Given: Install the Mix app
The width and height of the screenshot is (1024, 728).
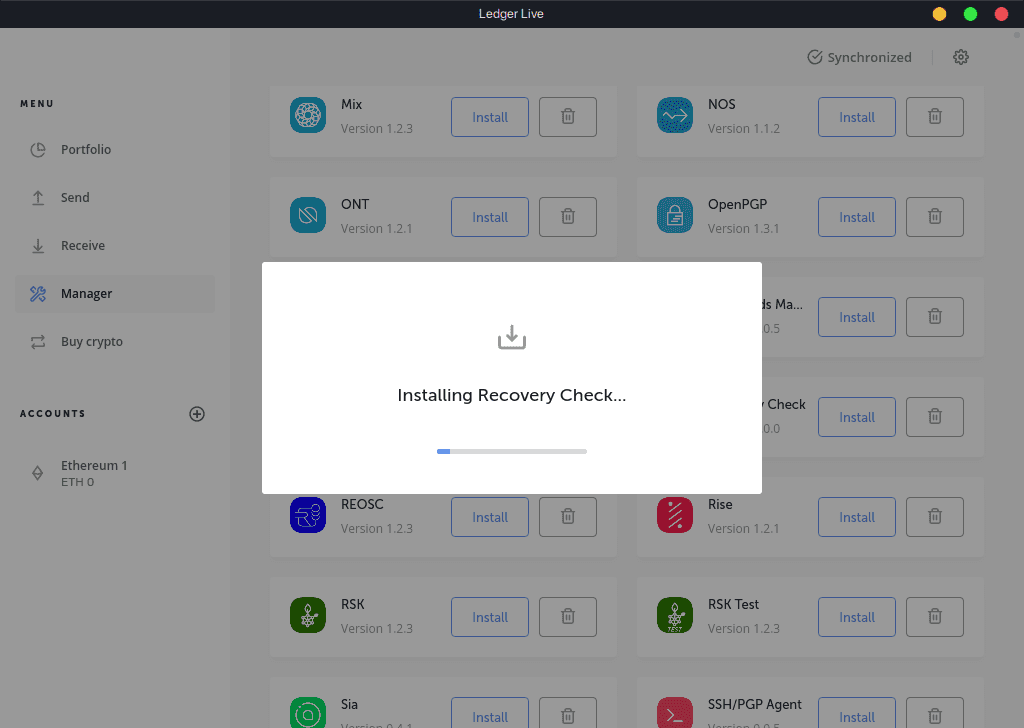Looking at the screenshot, I should [x=490, y=117].
